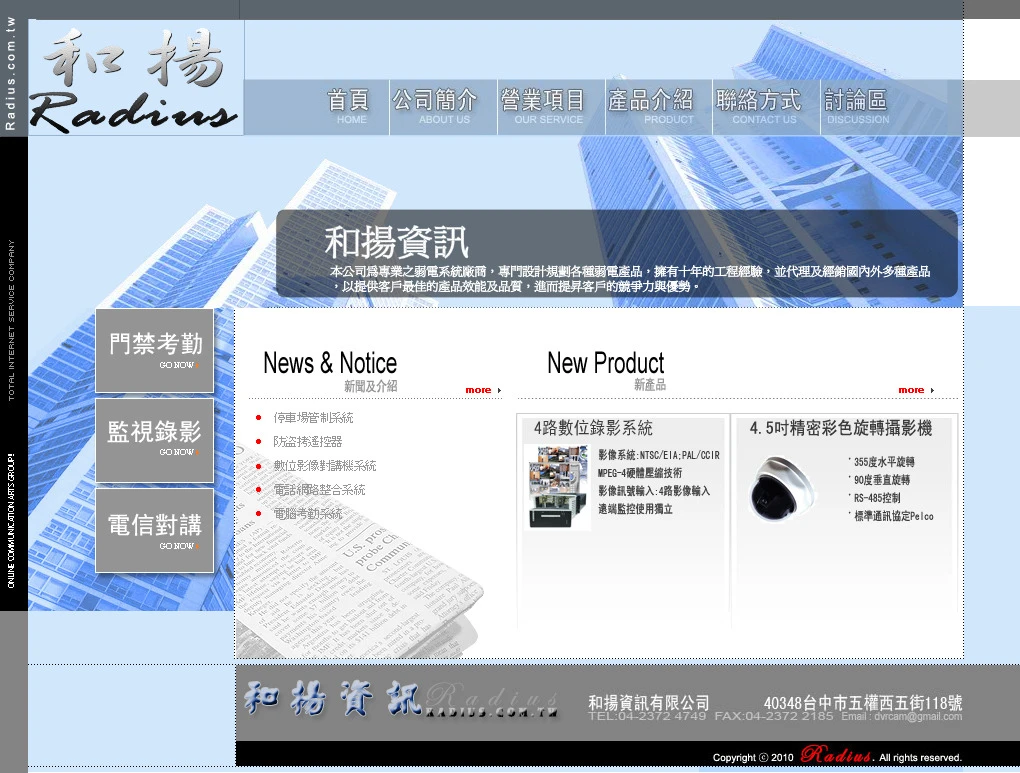
Task: Click the red bullet beside 停車場管制系統
Action: pos(260,418)
